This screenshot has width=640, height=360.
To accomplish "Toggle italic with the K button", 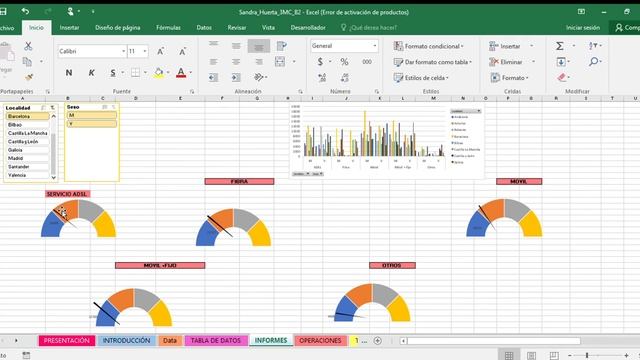I will [x=91, y=73].
